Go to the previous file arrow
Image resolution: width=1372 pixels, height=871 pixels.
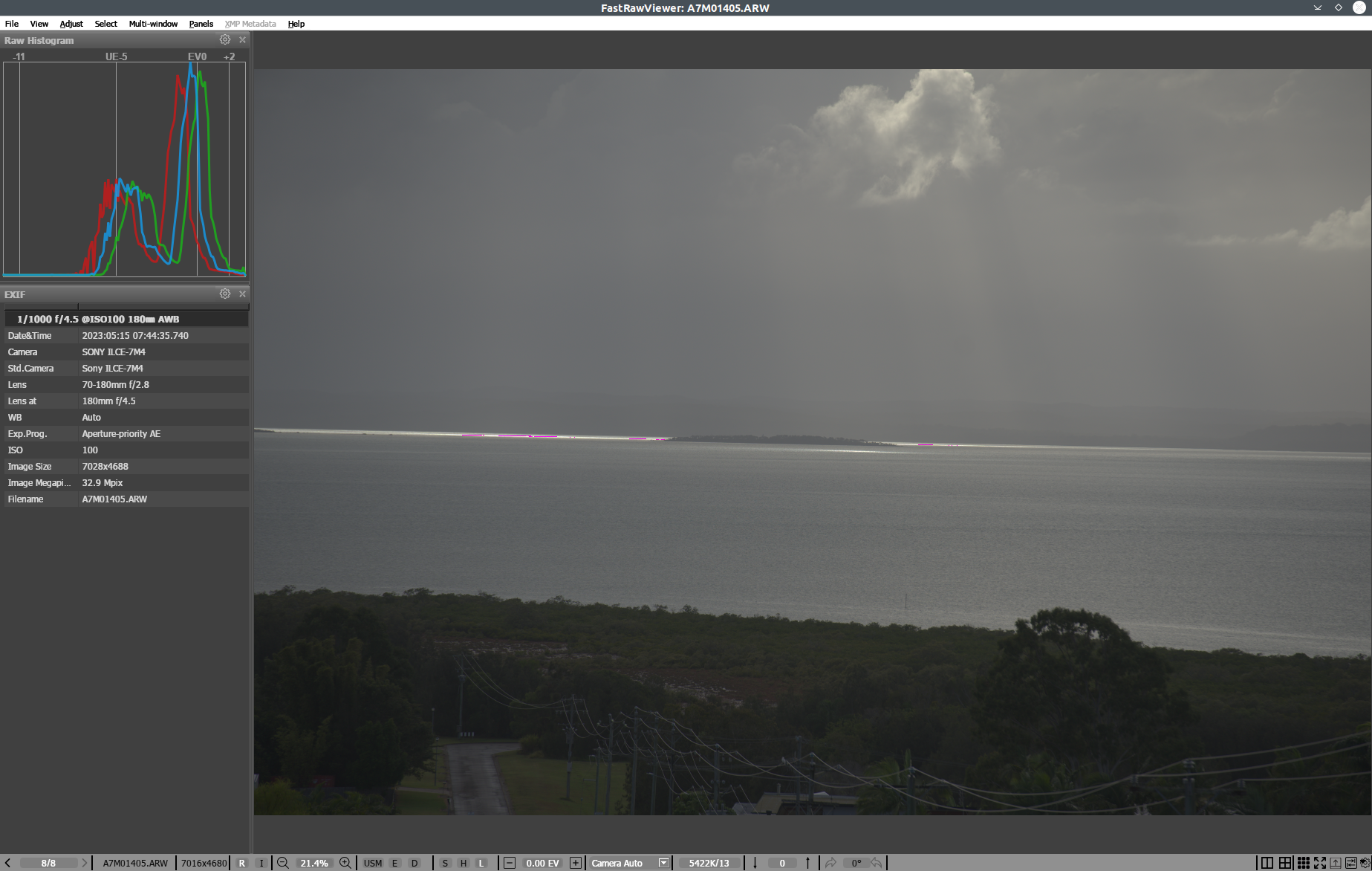click(x=8, y=863)
